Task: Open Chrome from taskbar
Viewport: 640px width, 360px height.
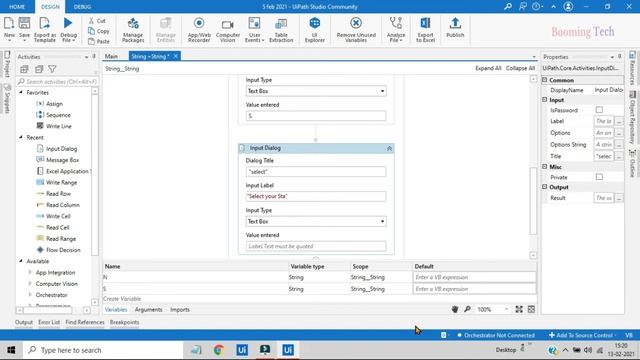Action: [219, 350]
